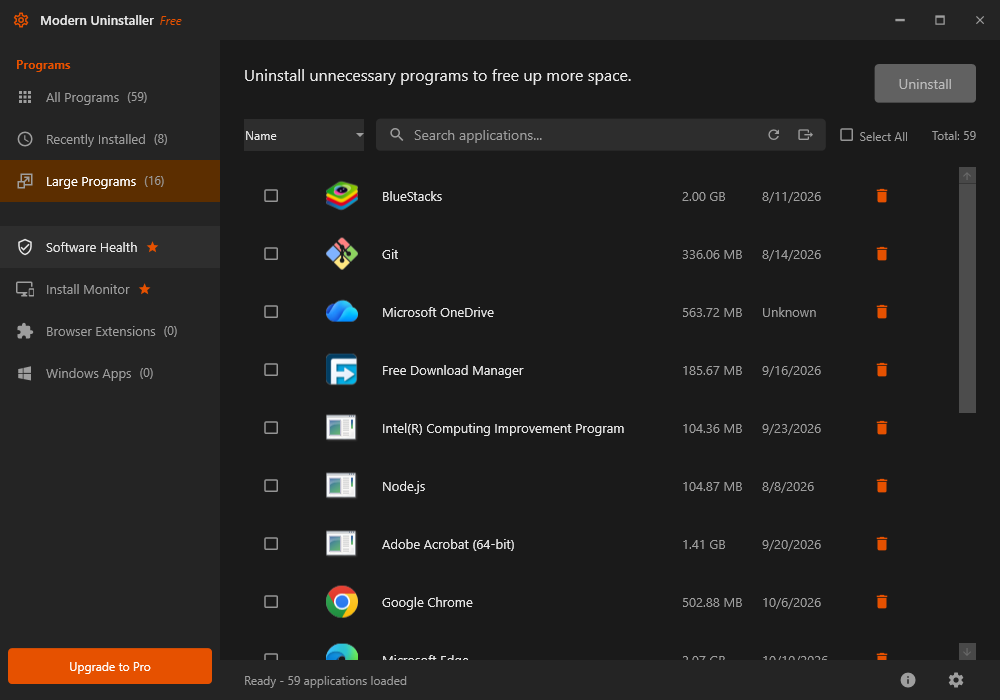Go to Install Monitor section
Image resolution: width=1000 pixels, height=700 pixels.
(110, 289)
